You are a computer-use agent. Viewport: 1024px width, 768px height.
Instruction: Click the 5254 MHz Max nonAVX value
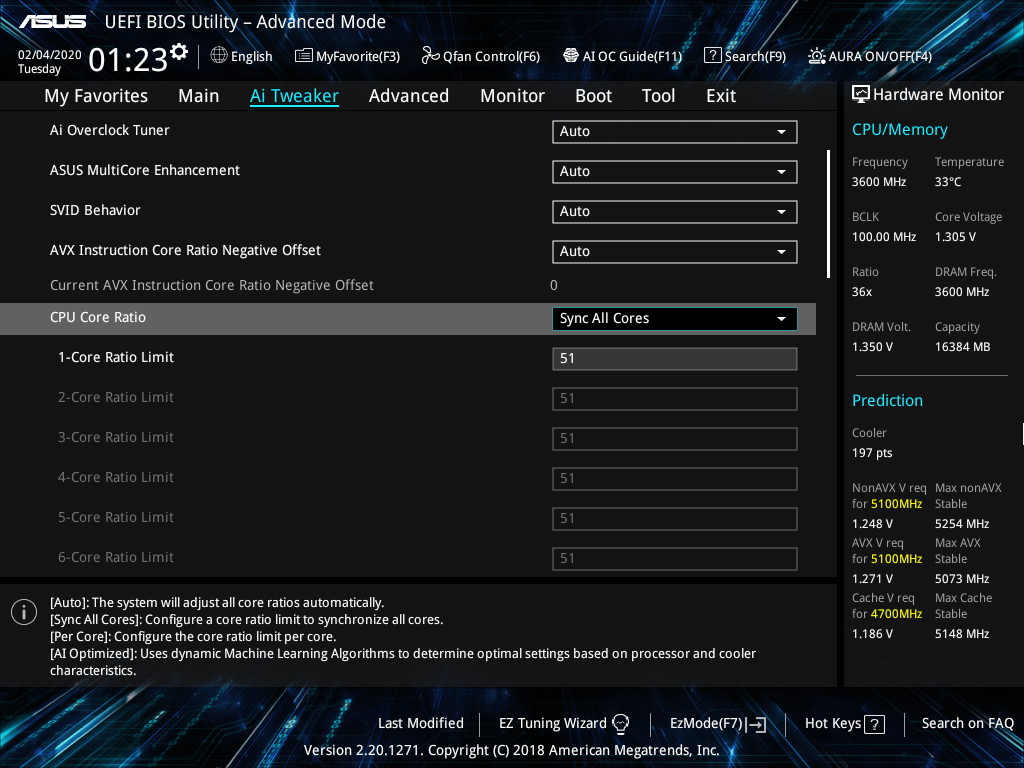coord(962,524)
